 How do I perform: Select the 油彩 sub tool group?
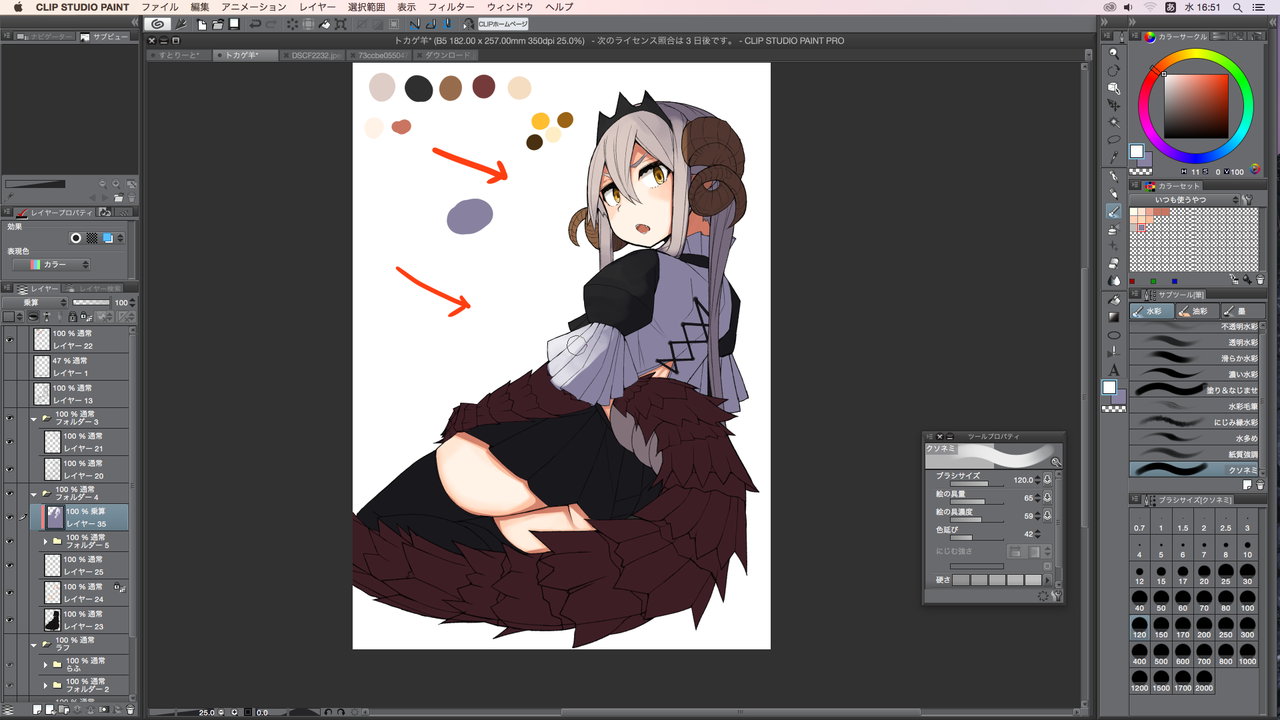(1197, 312)
